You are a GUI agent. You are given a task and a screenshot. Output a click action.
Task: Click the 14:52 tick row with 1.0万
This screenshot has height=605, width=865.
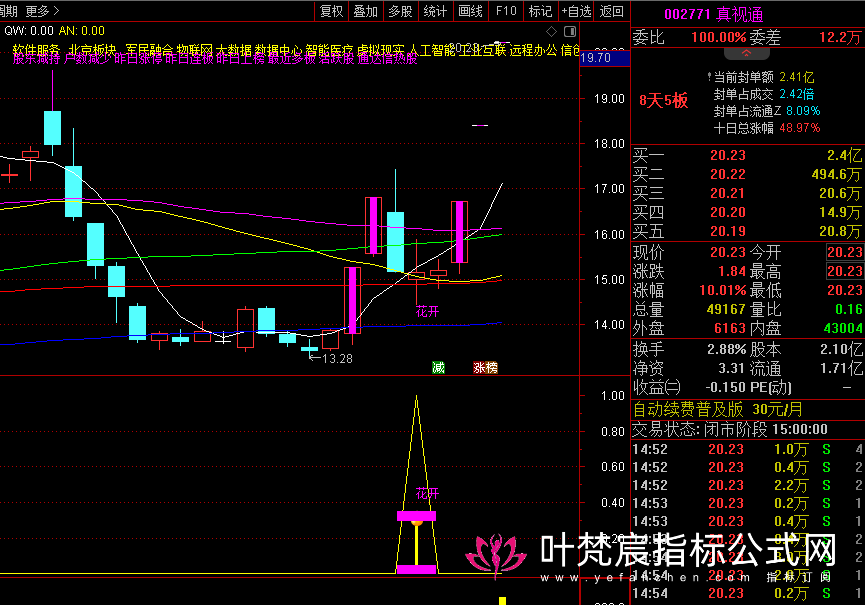tap(747, 449)
